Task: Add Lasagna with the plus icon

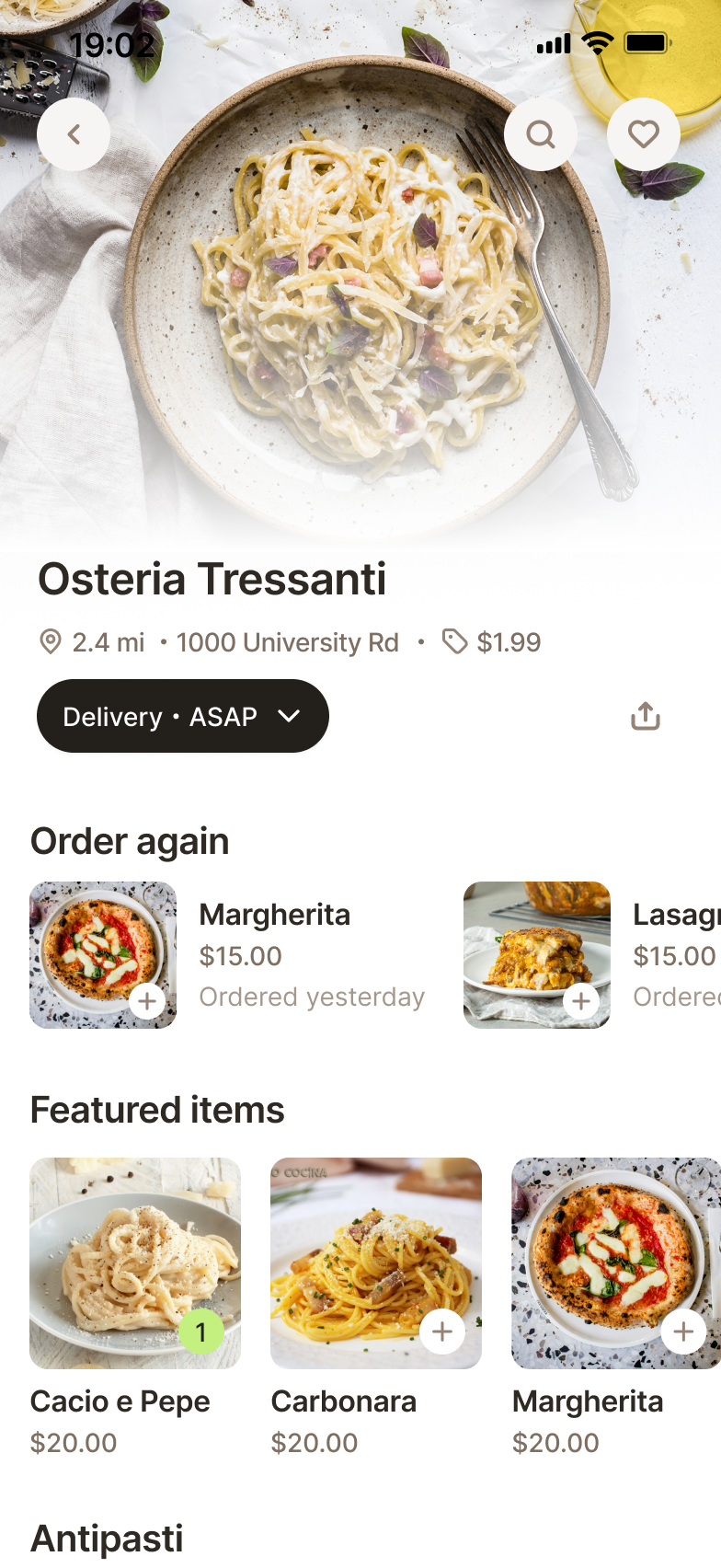Action: click(x=581, y=1000)
